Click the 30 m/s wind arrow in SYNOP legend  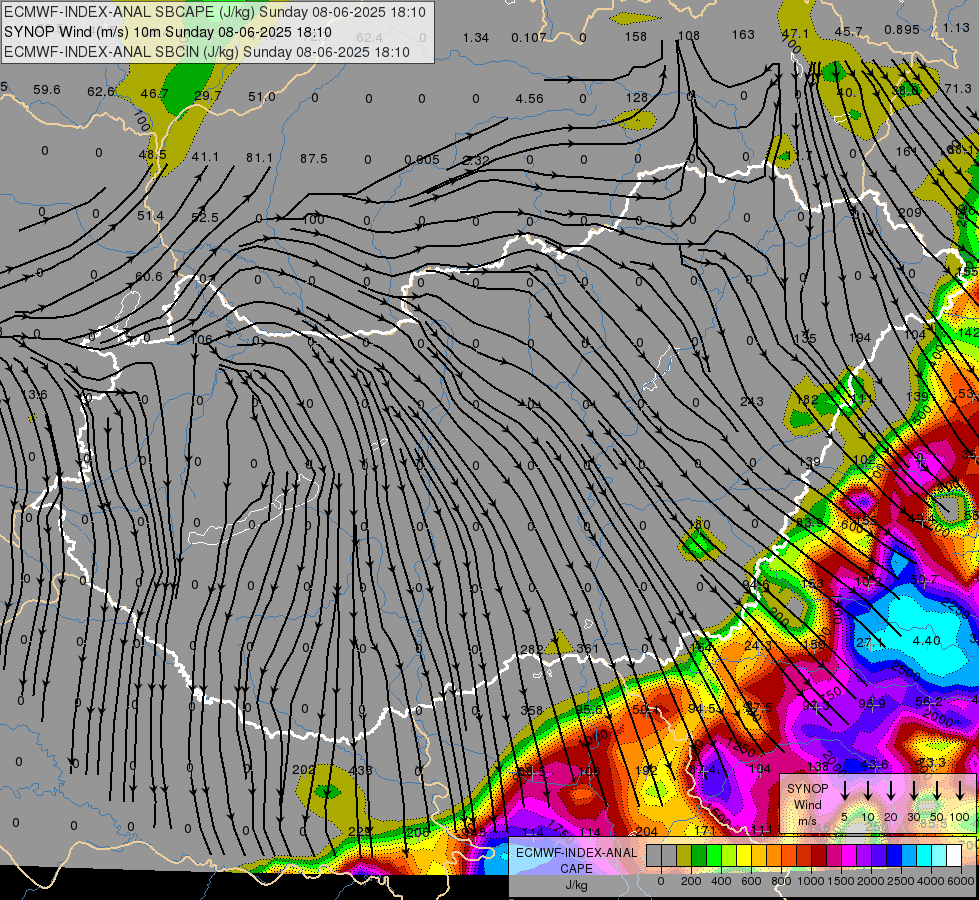914,791
